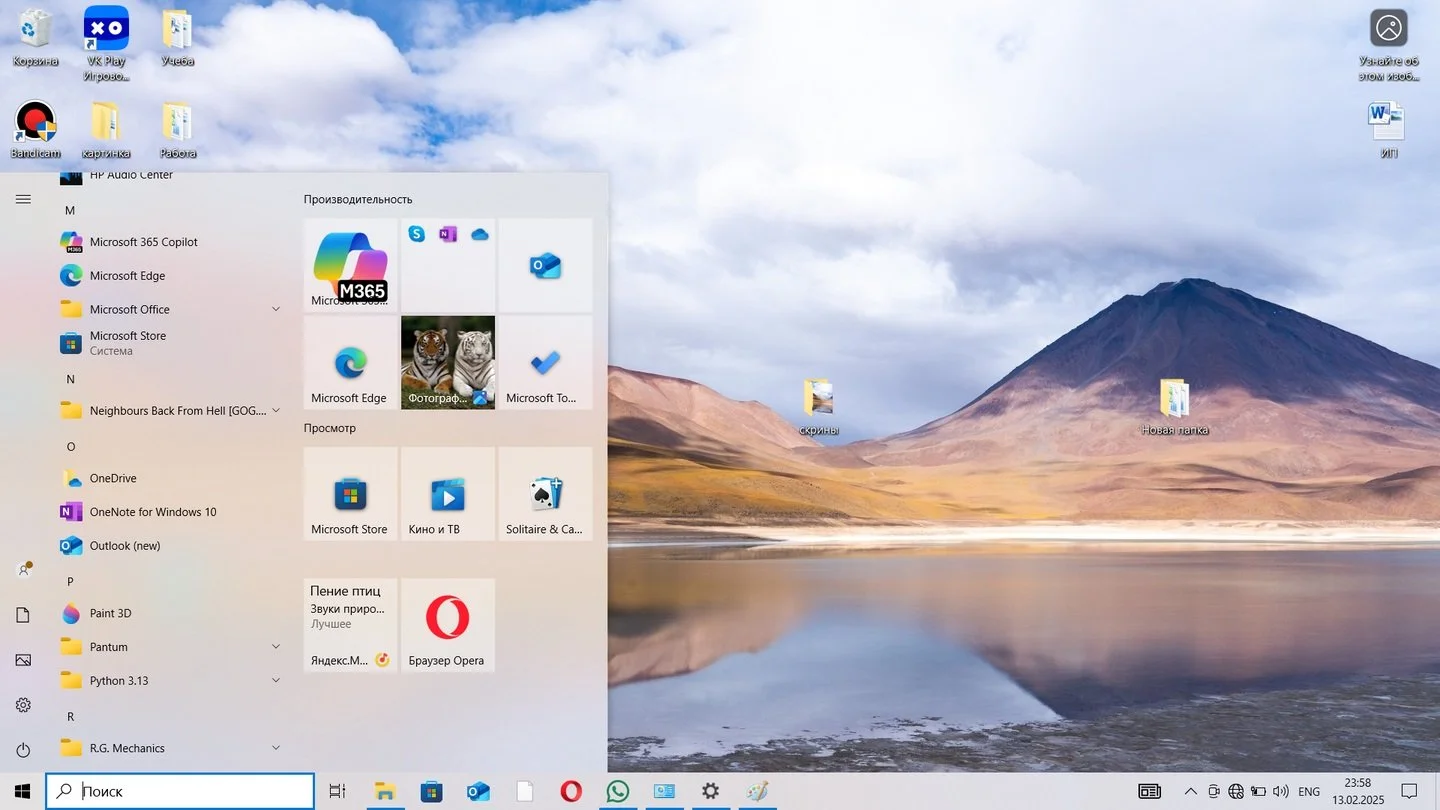
Task: Launch the Opera browser tile
Action: 447,625
